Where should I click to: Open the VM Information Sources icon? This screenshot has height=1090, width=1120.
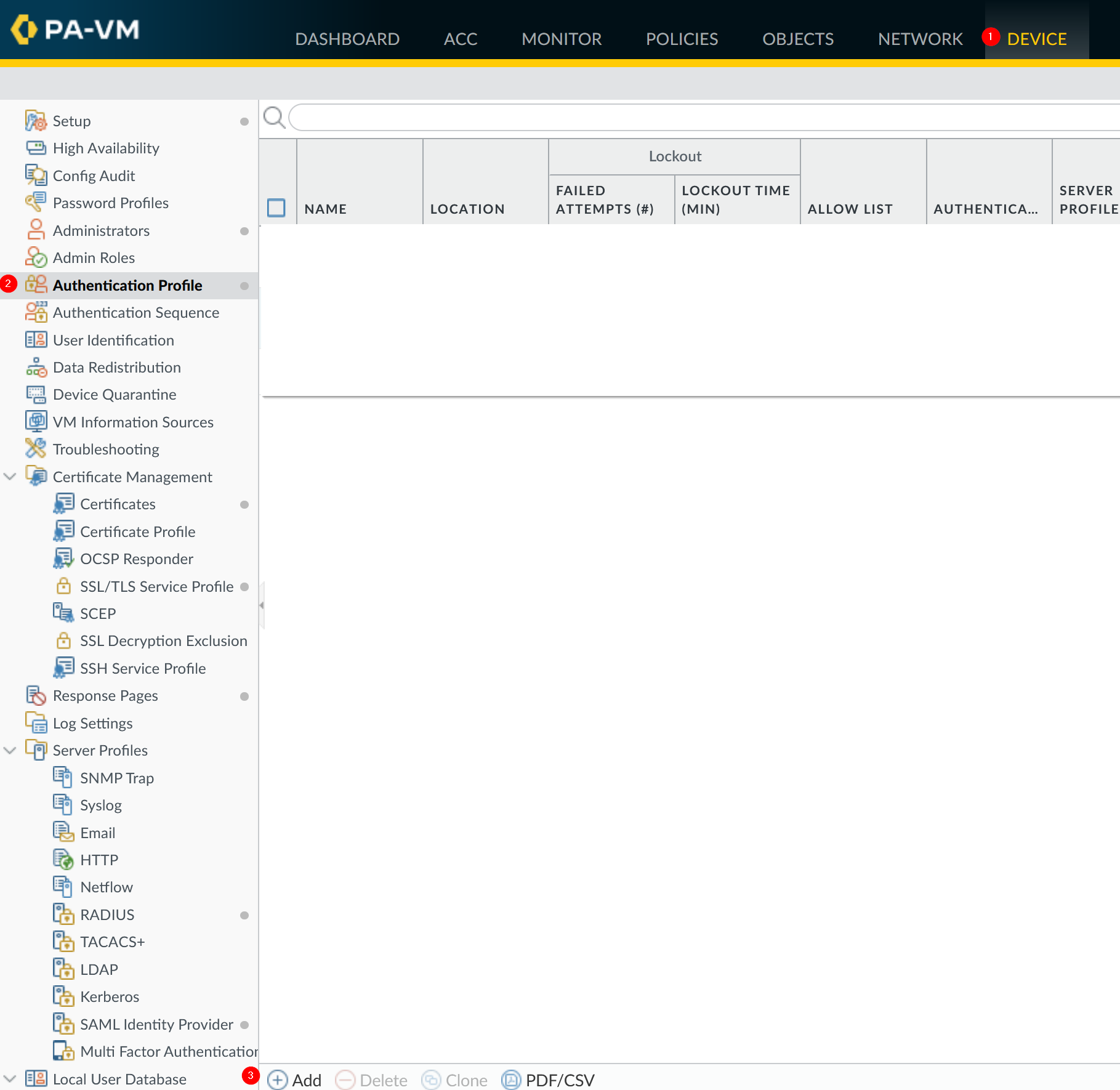[36, 422]
